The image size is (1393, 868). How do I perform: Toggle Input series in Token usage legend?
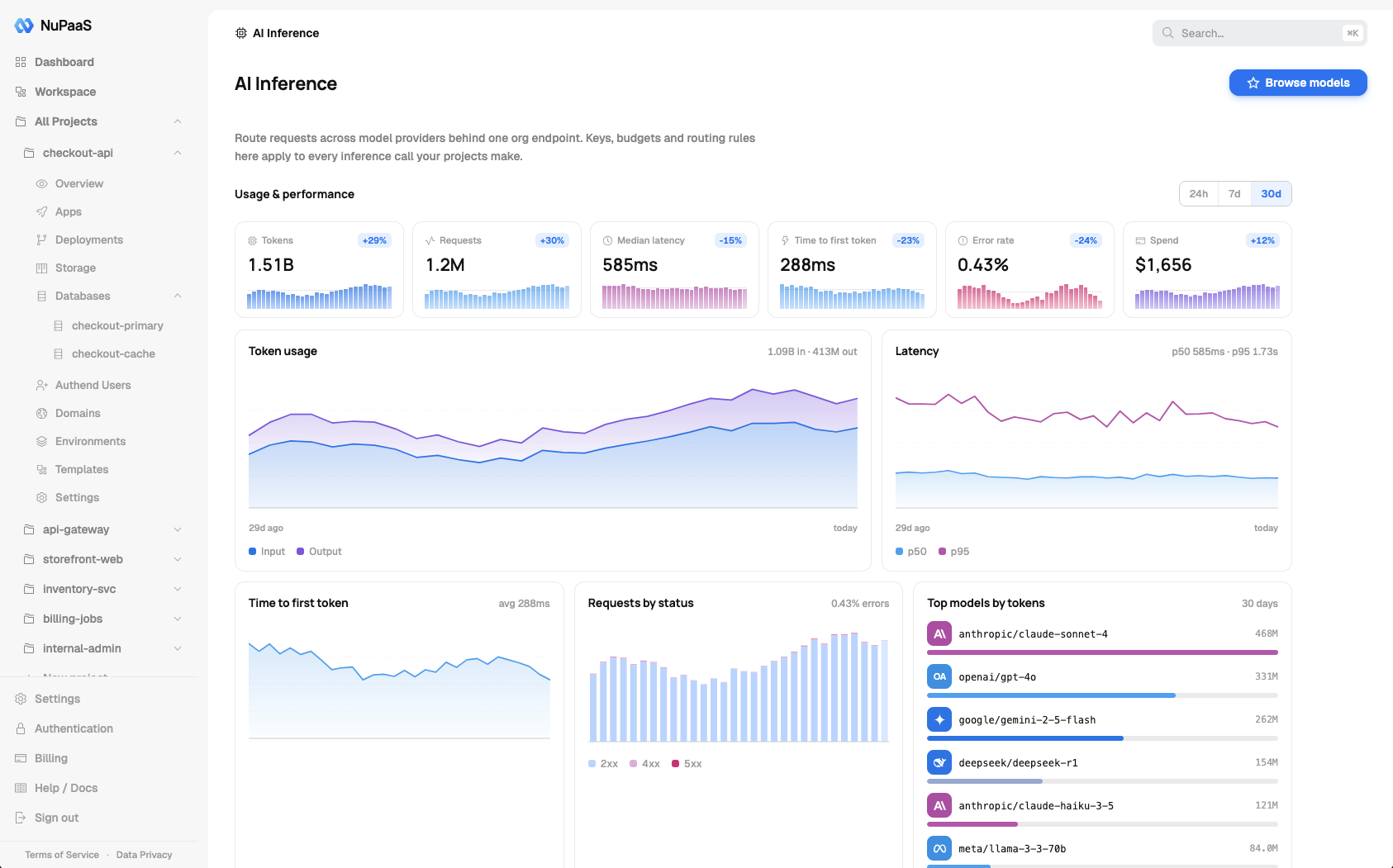(267, 552)
